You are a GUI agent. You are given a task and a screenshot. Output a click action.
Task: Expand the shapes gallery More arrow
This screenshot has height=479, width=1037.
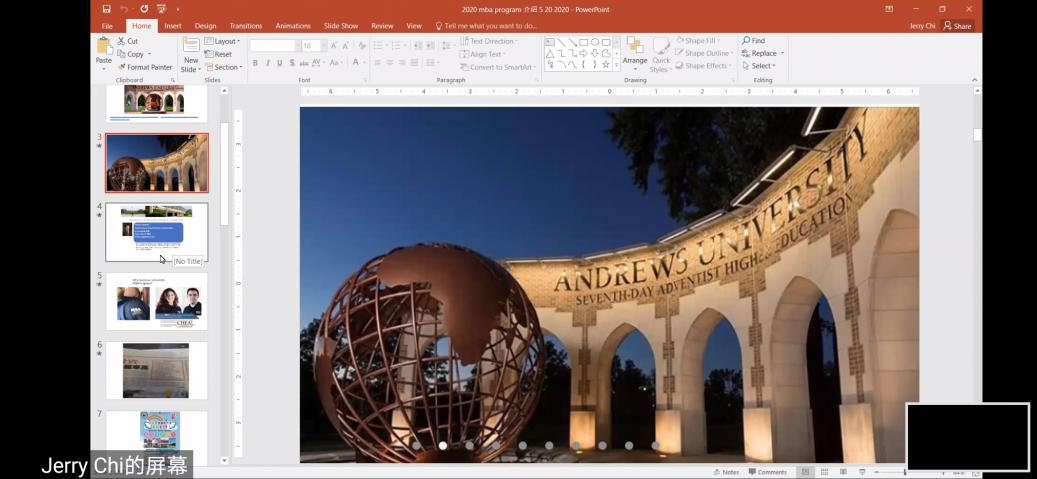[616, 65]
